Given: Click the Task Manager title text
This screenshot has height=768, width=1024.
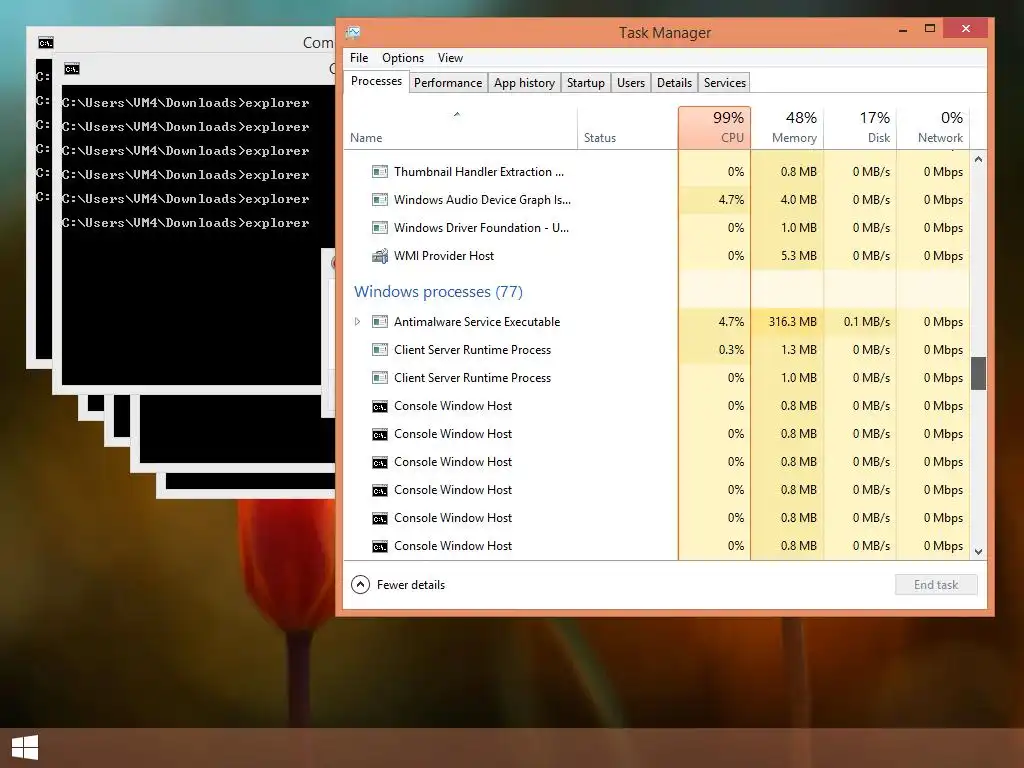Looking at the screenshot, I should tap(665, 33).
